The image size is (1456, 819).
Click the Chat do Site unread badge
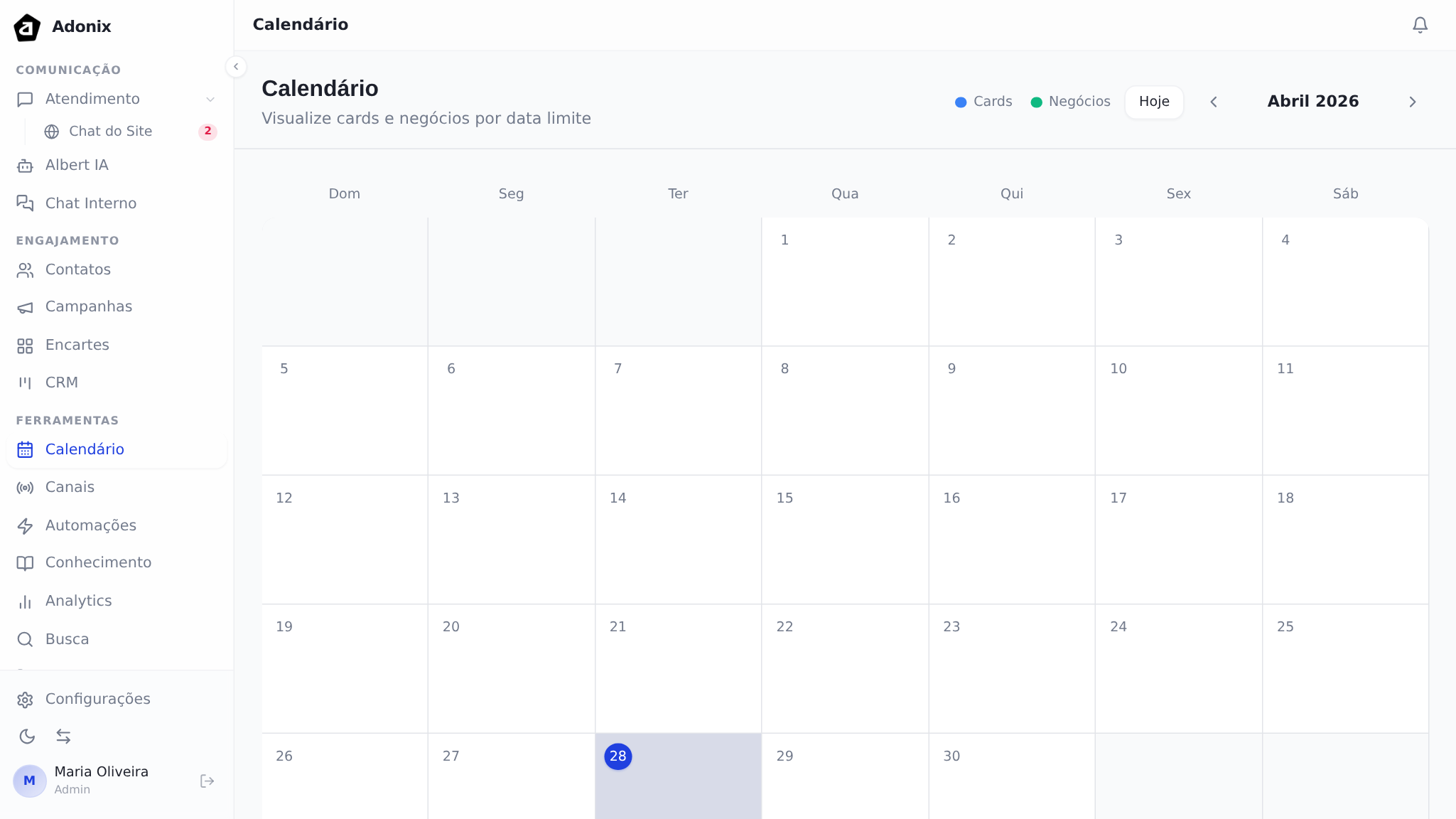coord(207,132)
